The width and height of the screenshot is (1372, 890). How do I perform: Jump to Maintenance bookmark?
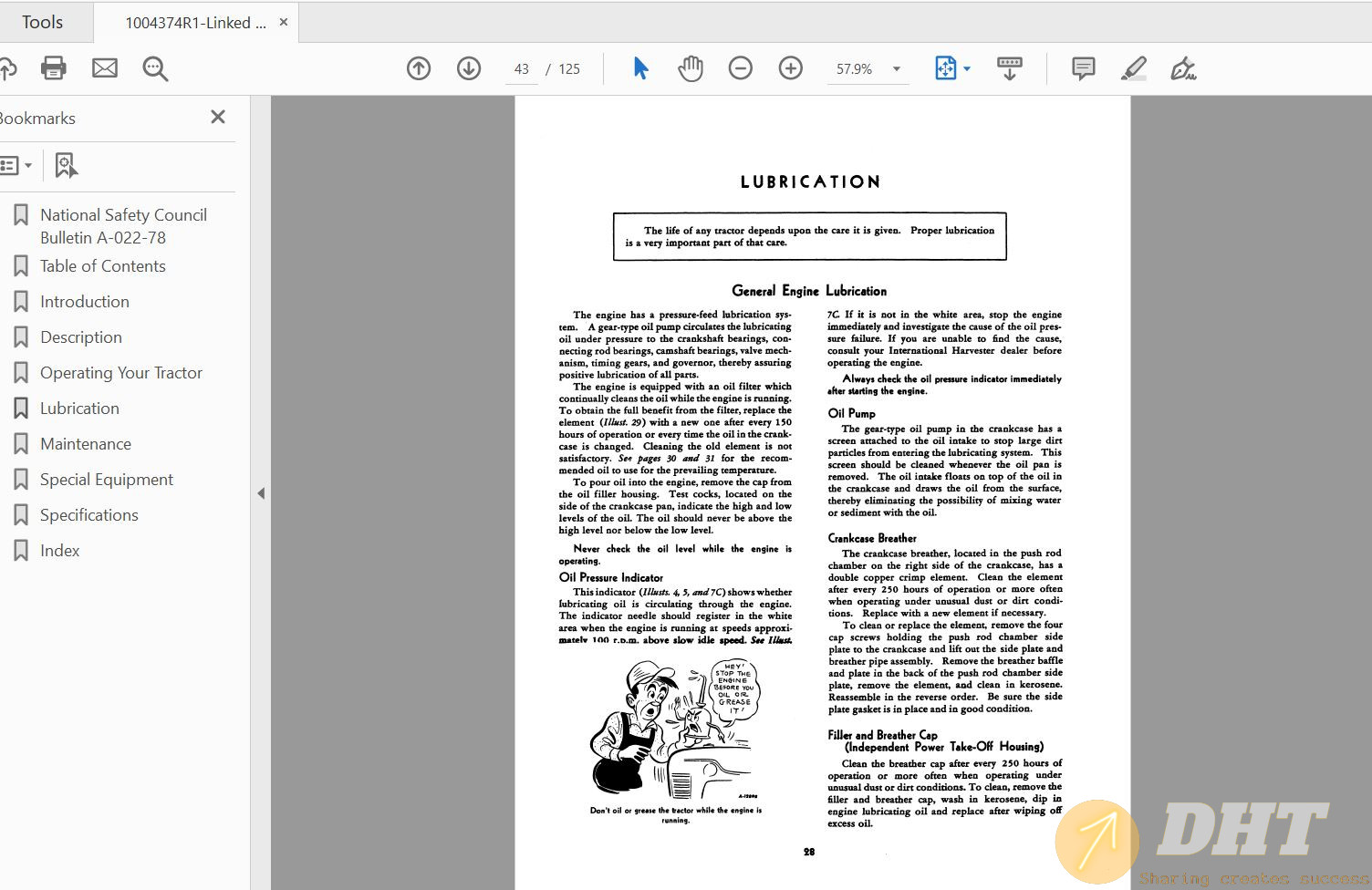pos(86,444)
